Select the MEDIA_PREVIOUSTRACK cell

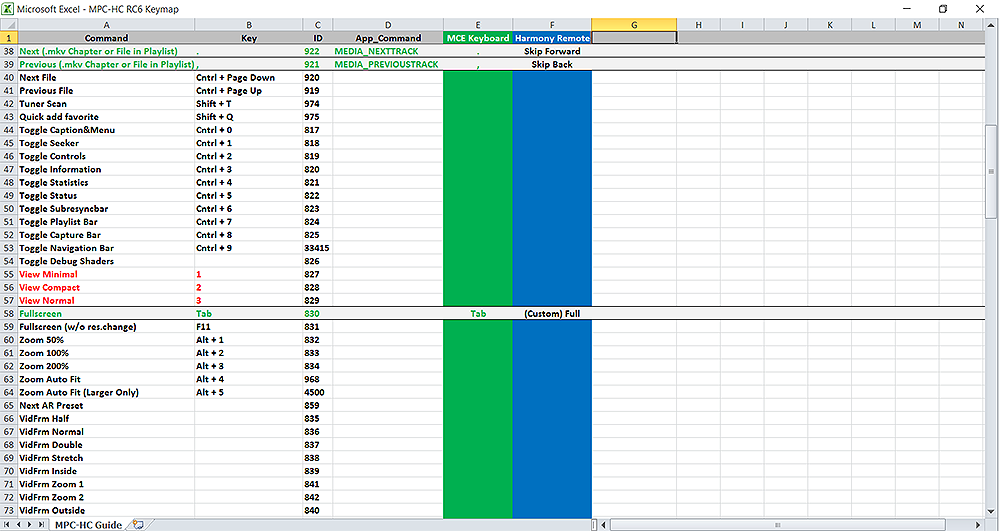click(x=388, y=64)
